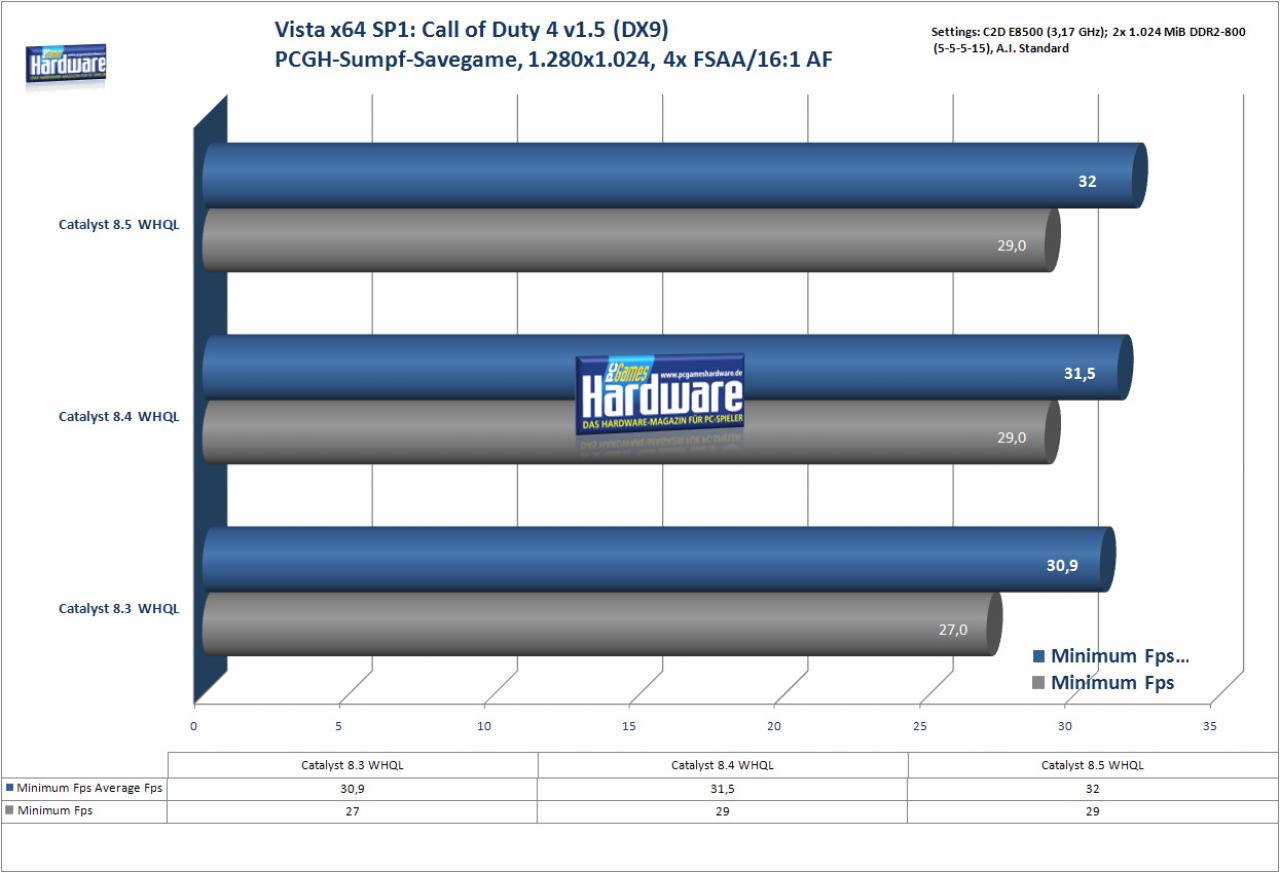Click the Catalyst 8.4 WHQL axis label
1280x873 pixels.
pos(119,416)
